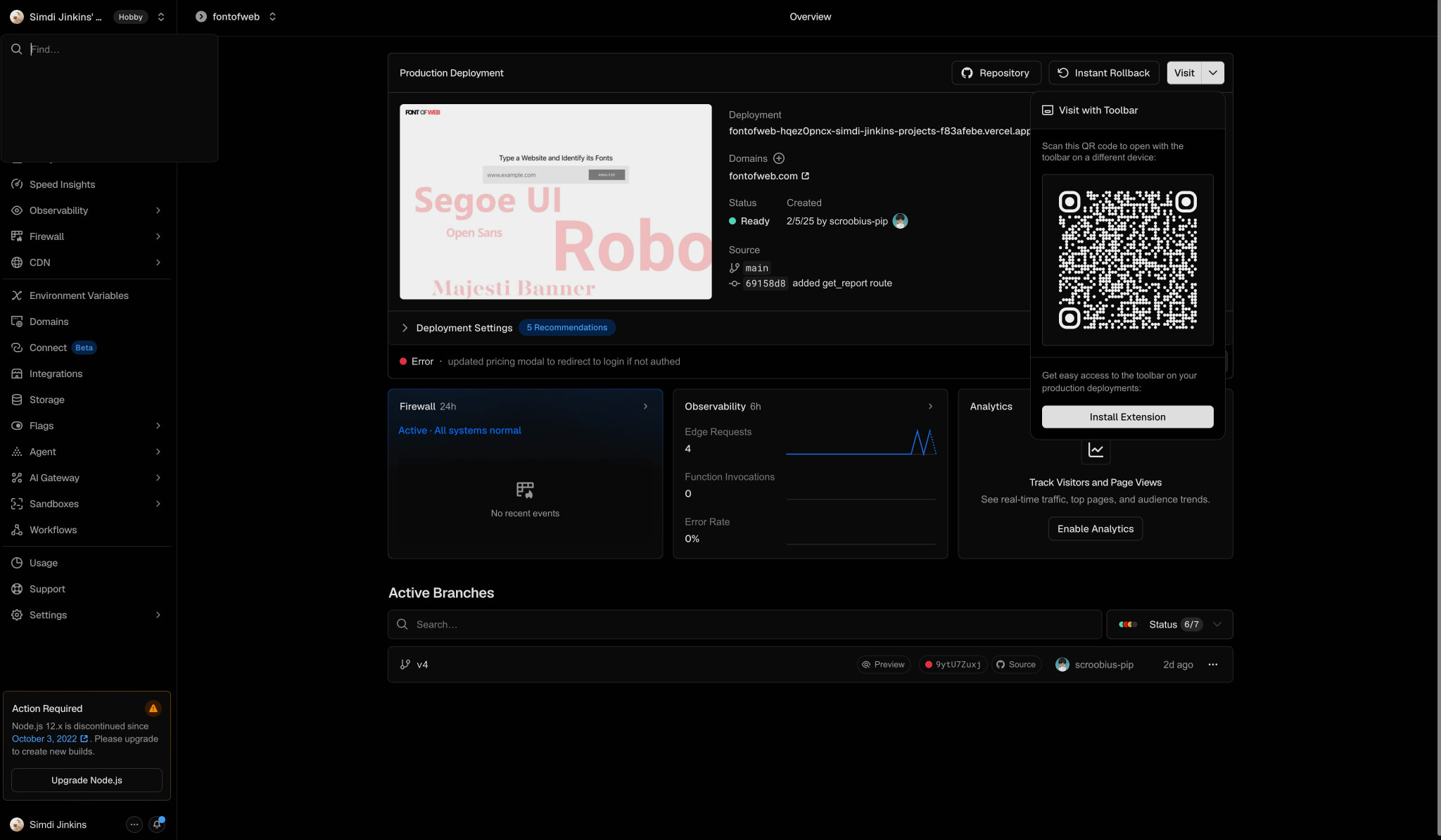
Task: Expand CDN submenu chevron
Action: pos(158,262)
